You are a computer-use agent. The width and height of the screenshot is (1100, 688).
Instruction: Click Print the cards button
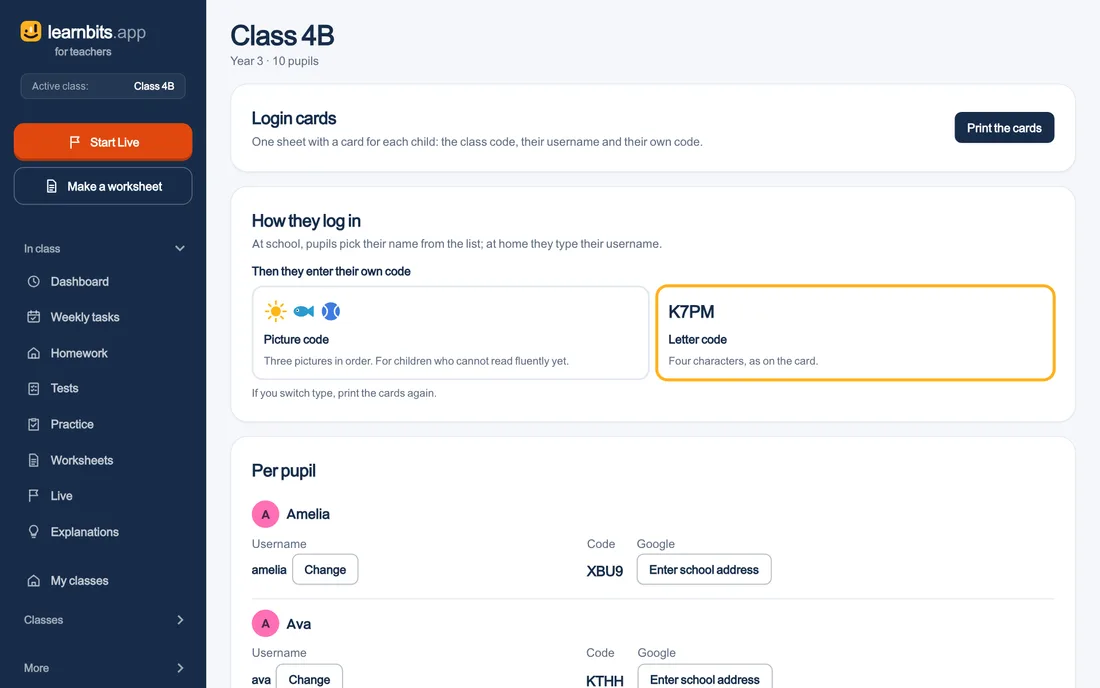click(1004, 128)
